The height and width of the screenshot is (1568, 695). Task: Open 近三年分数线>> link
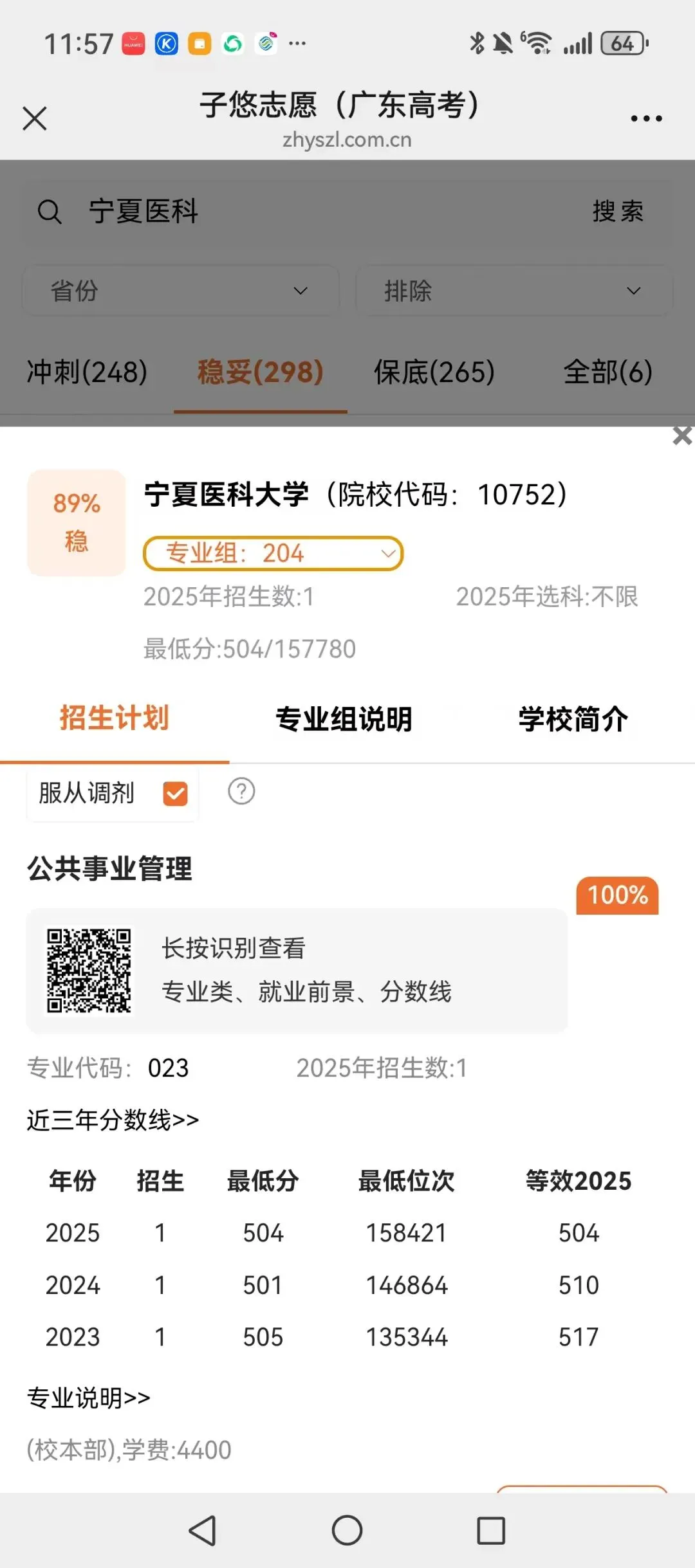point(113,1120)
